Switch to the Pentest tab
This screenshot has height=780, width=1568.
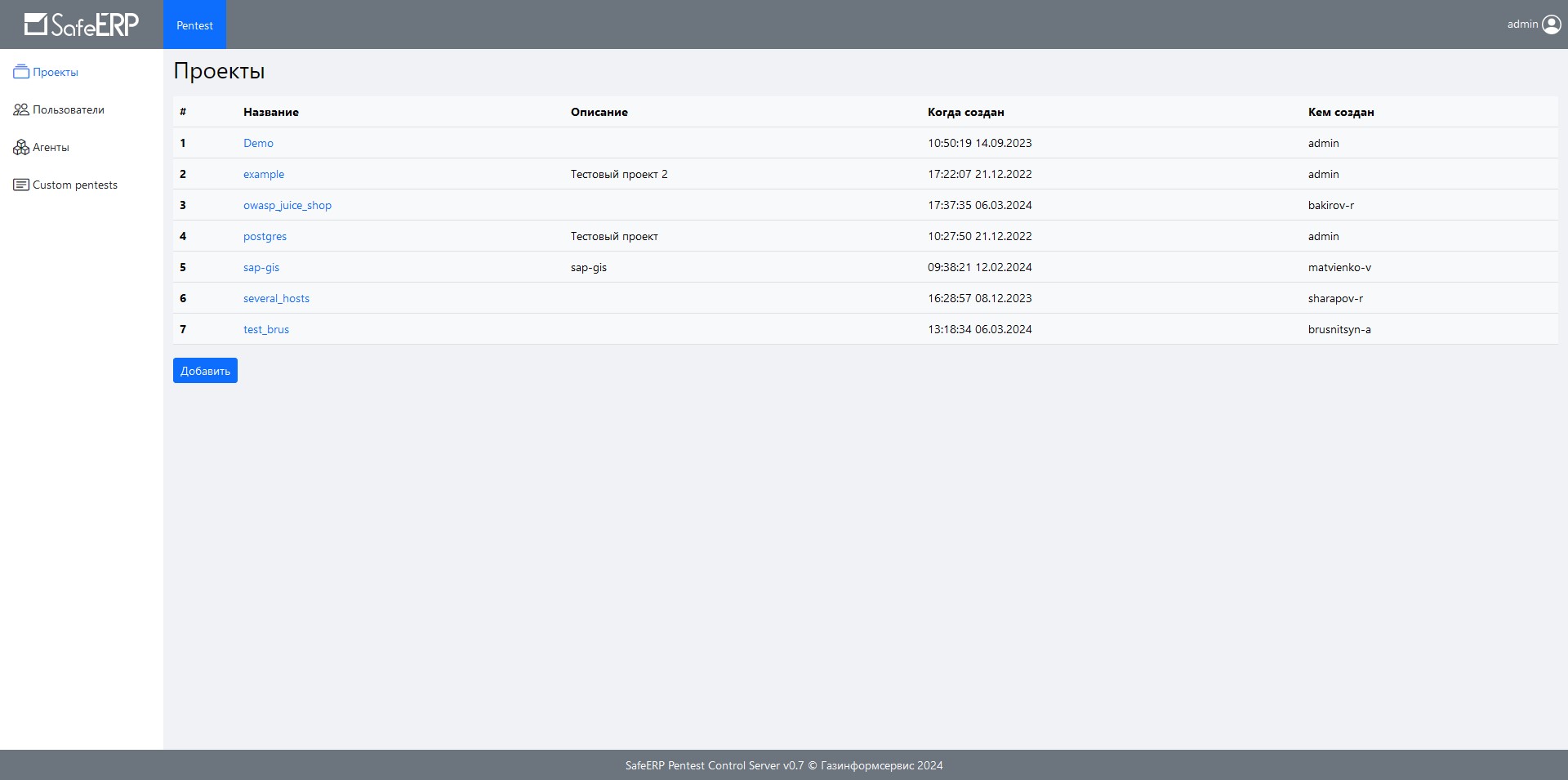click(194, 25)
